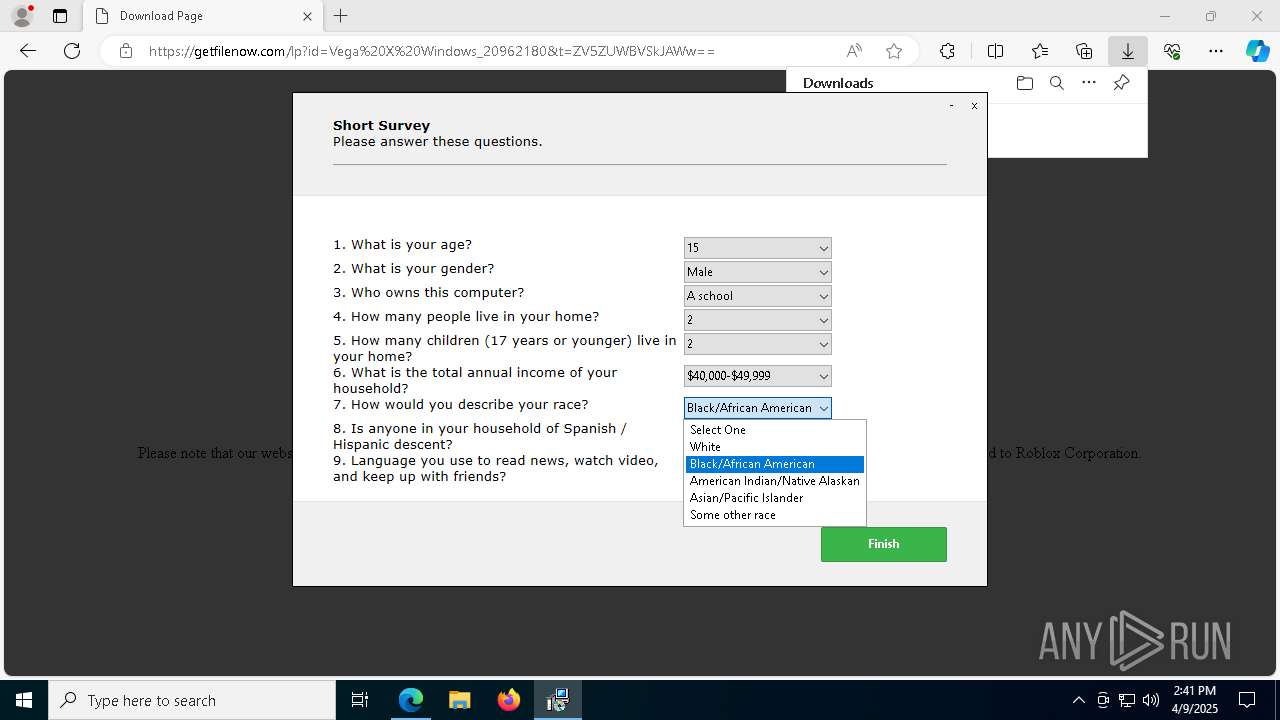This screenshot has width=1280, height=720.
Task: Open more options in Downloads panel
Action: (x=1089, y=83)
